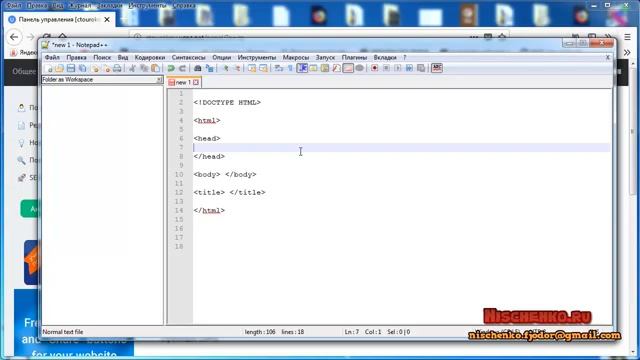Close the new 1 tab with its X
640x360 pixels.
(x=196, y=82)
